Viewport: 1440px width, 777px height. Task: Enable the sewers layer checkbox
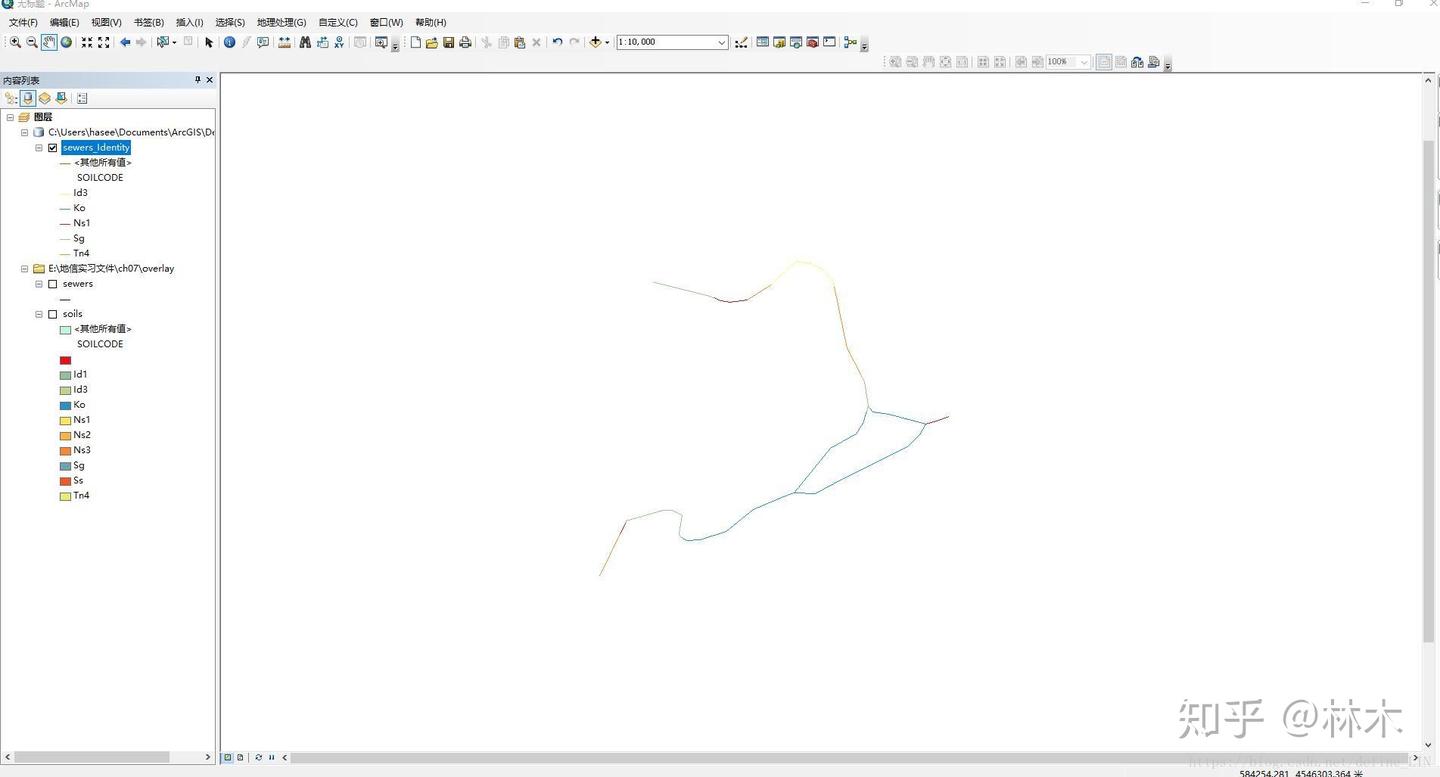click(x=53, y=284)
